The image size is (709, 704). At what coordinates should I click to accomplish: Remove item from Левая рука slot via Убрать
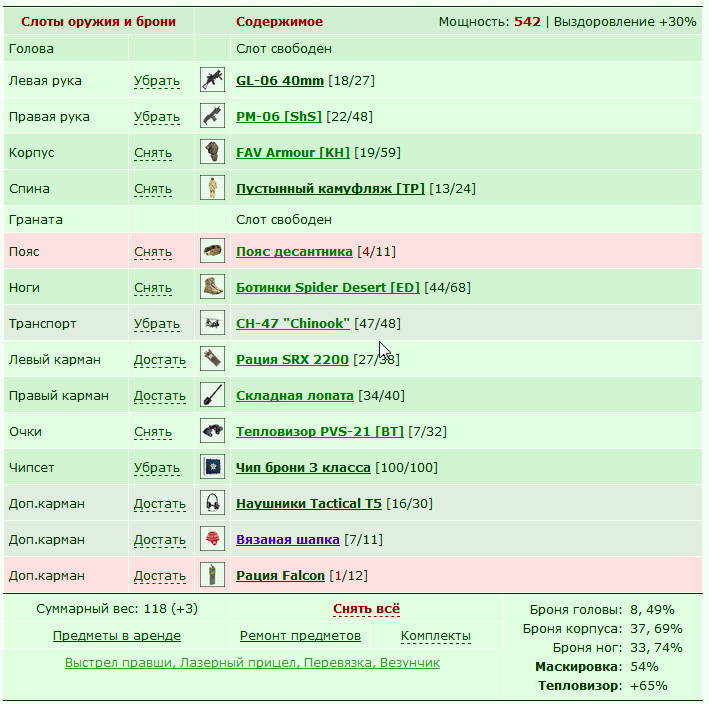(x=156, y=80)
